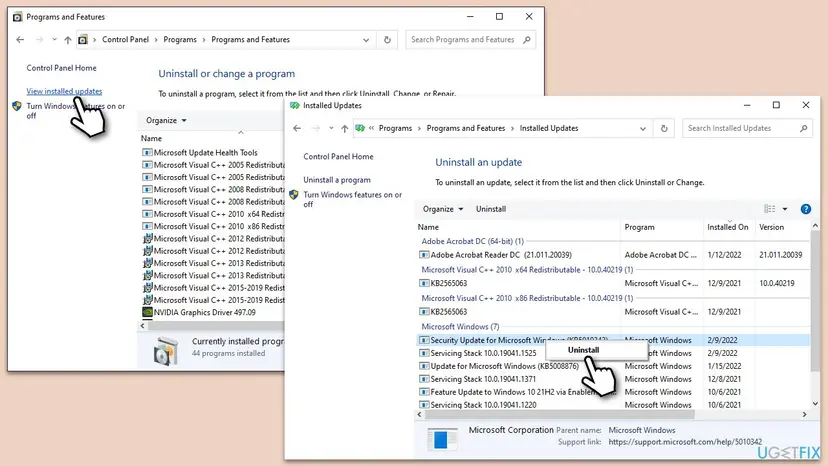Image resolution: width=828 pixels, height=466 pixels.
Task: Click Control Panel breadcrumb in address bar
Action: (x=125, y=40)
